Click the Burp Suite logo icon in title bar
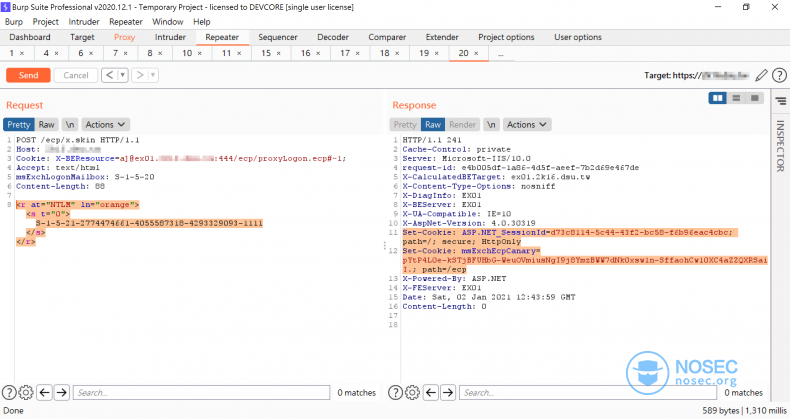This screenshot has height=419, width=790. tap(6, 7)
